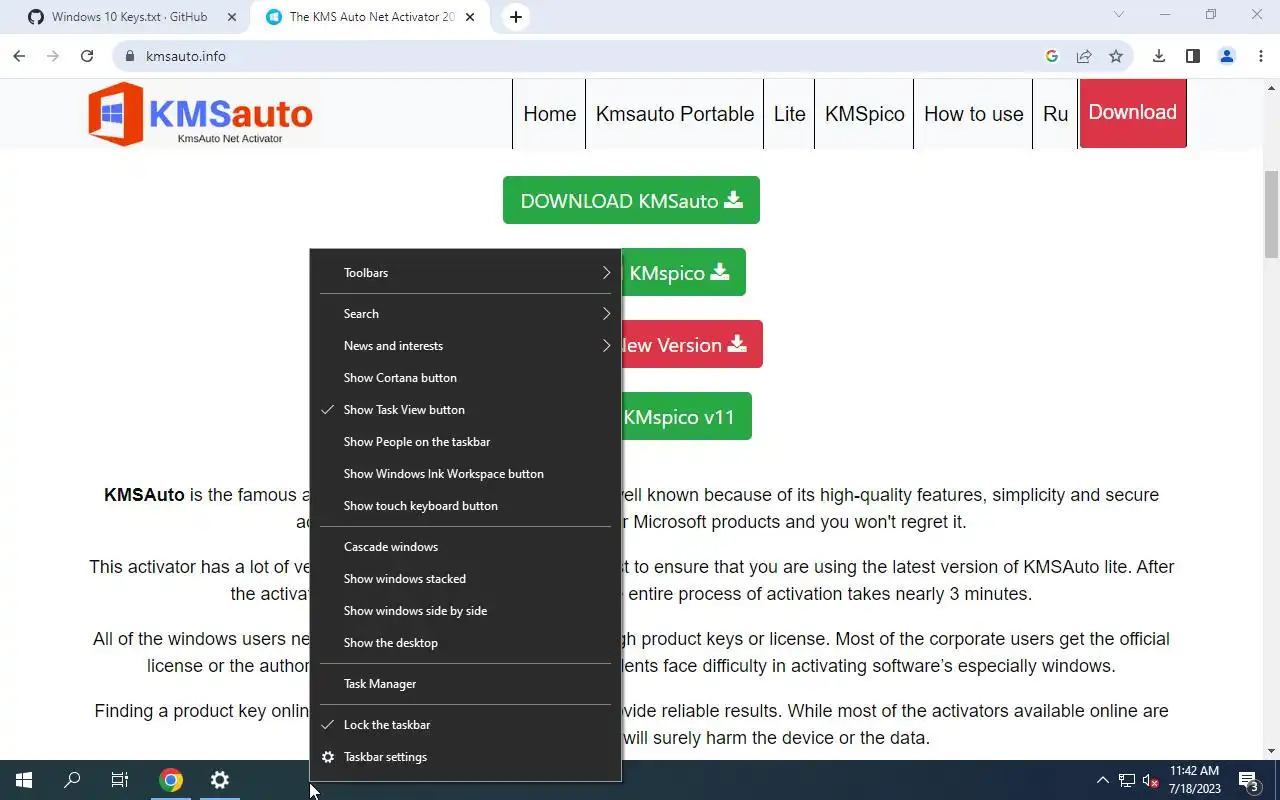Open Chrome downloads icon
Screen dimensions: 1280x800
click(1159, 56)
